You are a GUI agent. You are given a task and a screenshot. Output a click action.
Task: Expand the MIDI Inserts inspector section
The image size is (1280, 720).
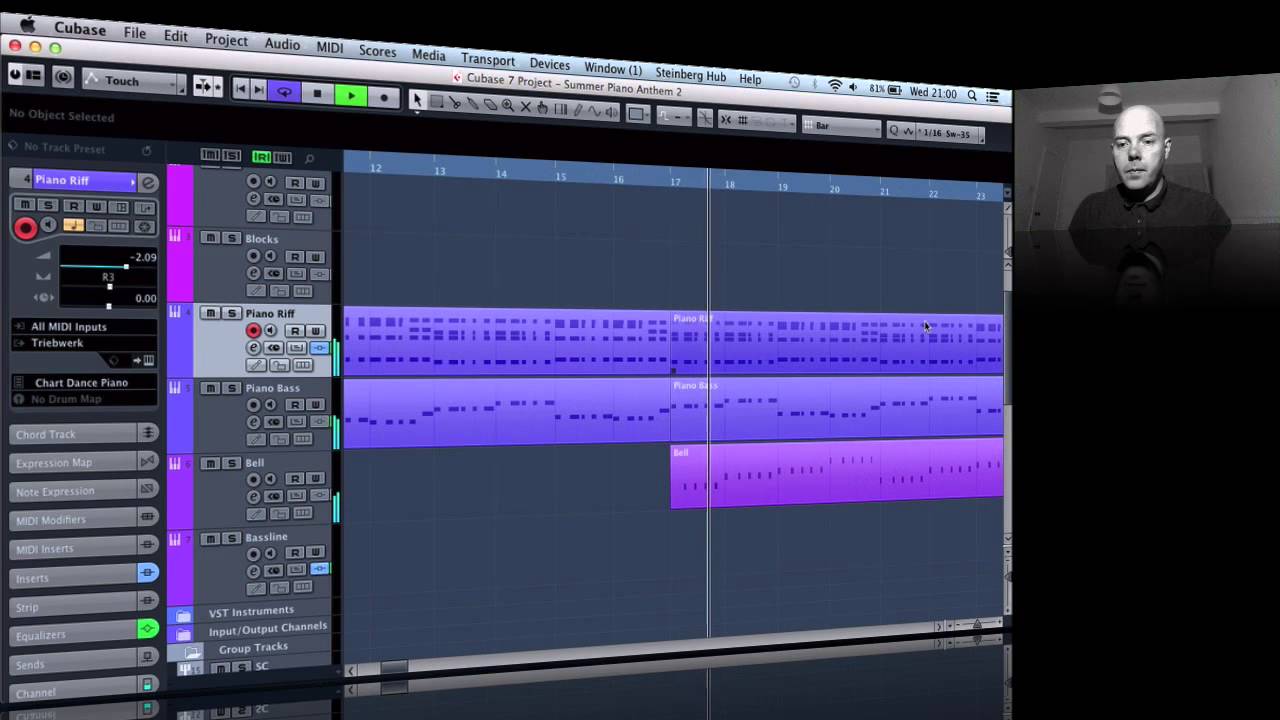pyautogui.click(x=84, y=548)
